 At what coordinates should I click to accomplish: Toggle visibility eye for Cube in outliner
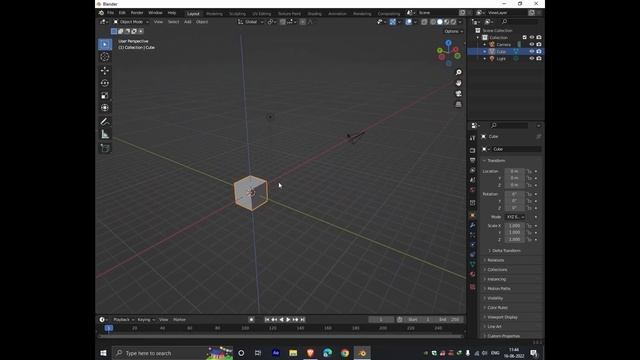(x=531, y=51)
